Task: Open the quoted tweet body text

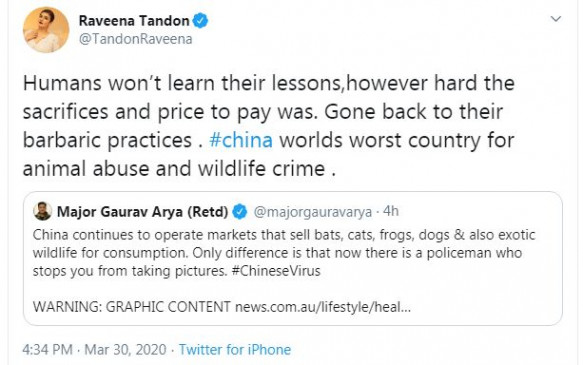Action: tap(284, 253)
